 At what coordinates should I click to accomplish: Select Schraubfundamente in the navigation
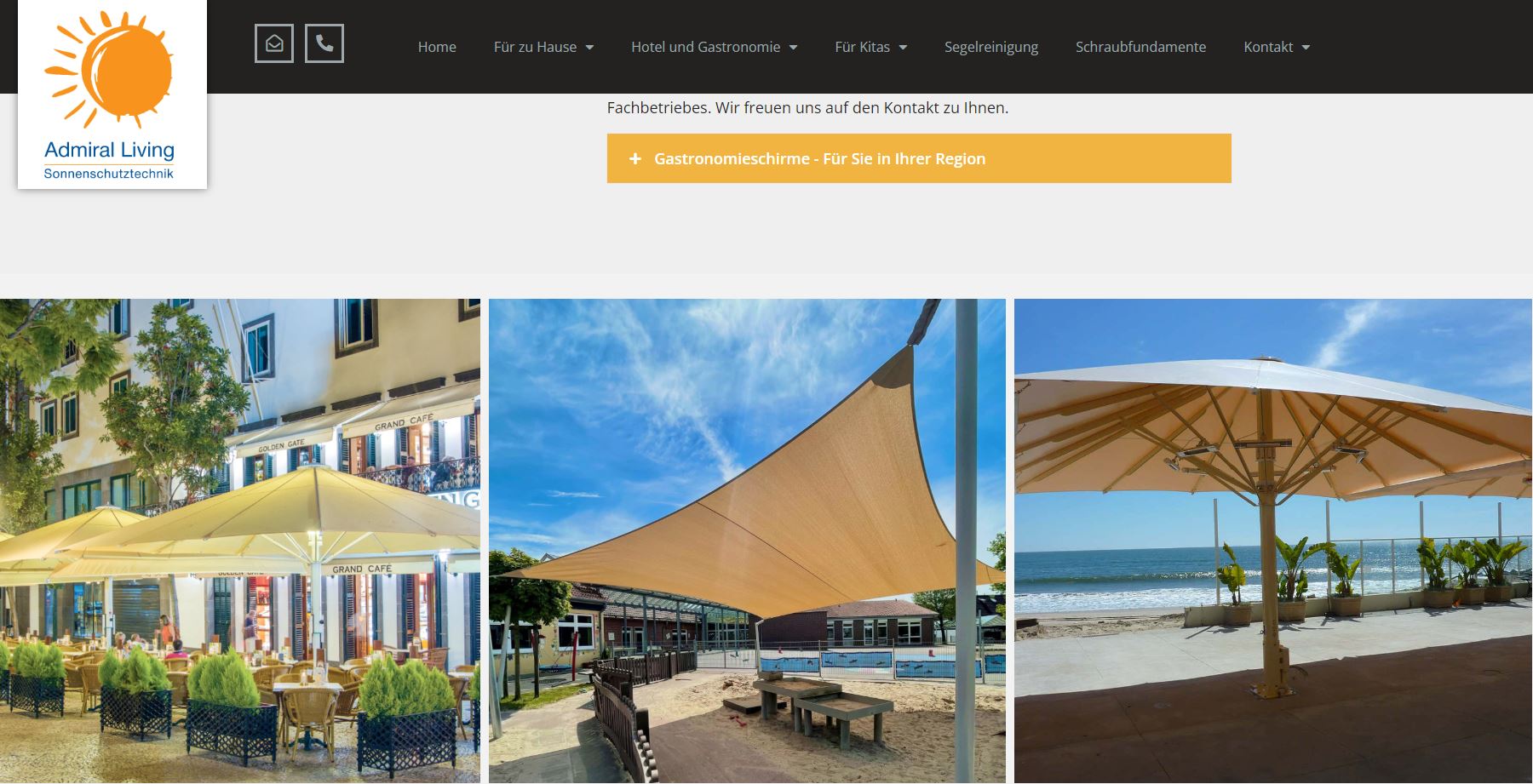pos(1140,47)
